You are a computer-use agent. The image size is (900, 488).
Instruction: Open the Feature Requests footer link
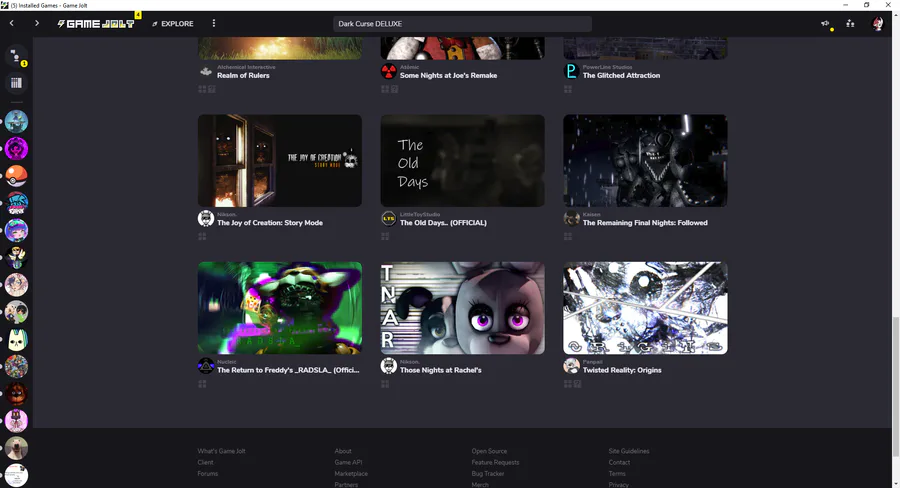click(495, 462)
